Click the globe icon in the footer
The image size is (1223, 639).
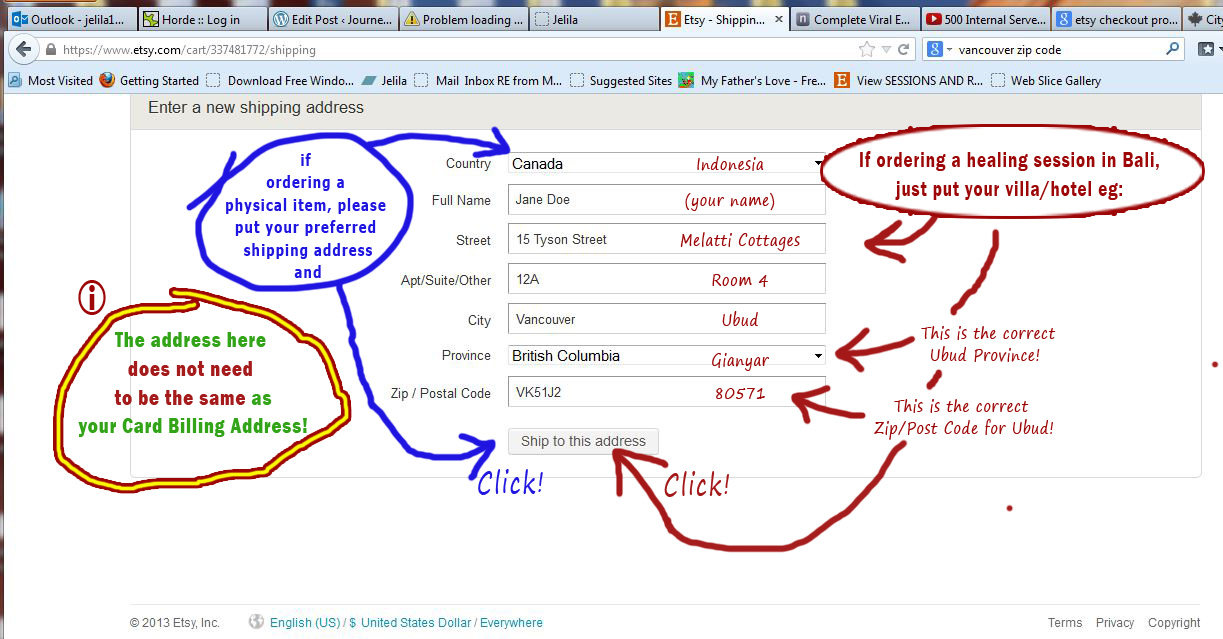click(257, 622)
